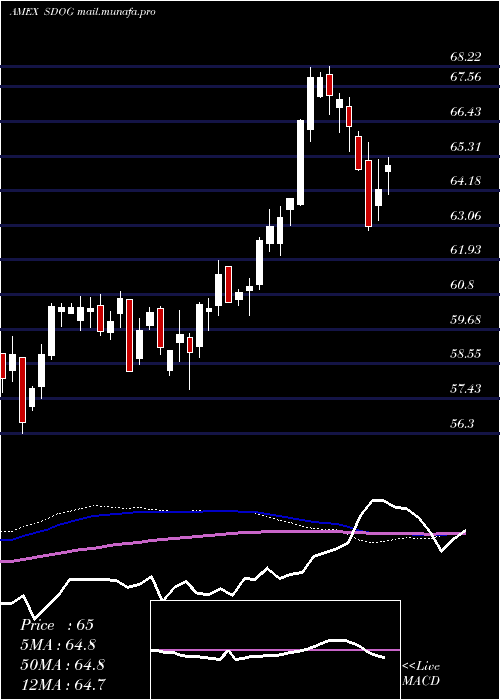The image size is (500, 700).
Task: Click the 5MA : 64.8 readout
Action: tap(58, 644)
